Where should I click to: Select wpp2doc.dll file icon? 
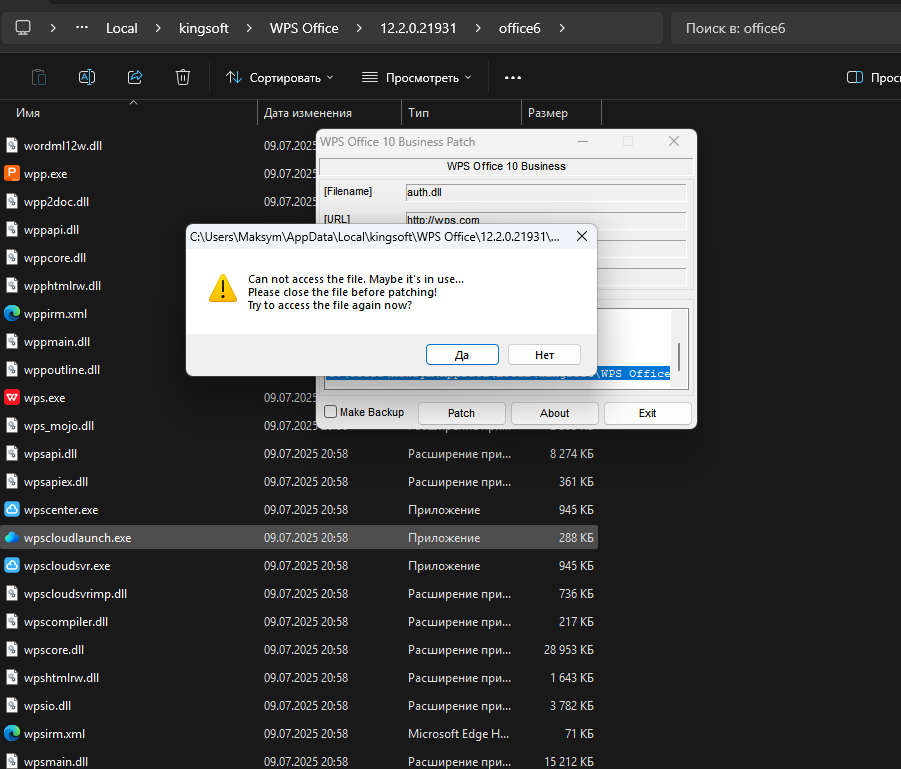[x=11, y=201]
